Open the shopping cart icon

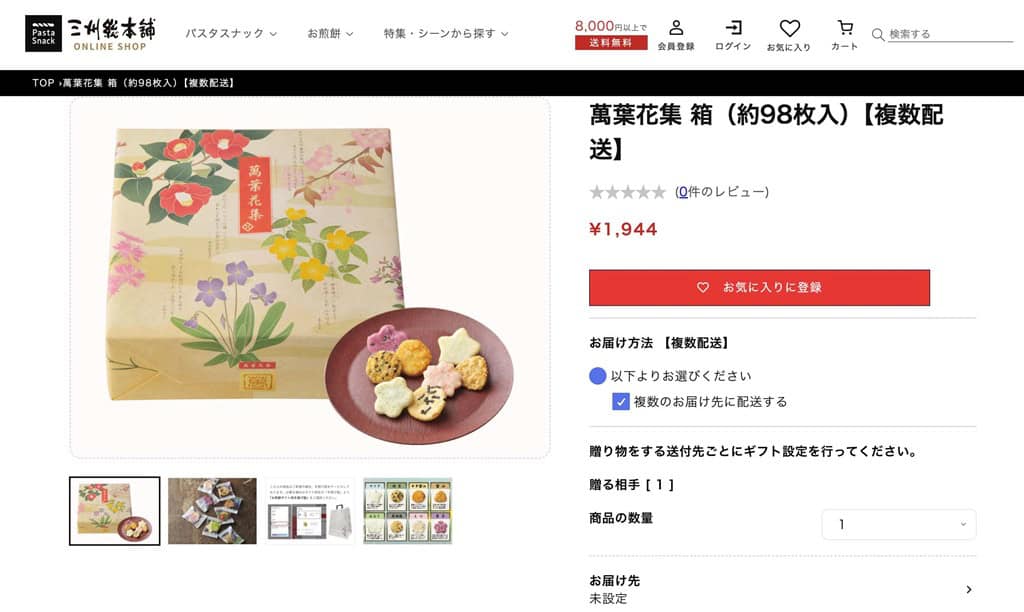(844, 28)
